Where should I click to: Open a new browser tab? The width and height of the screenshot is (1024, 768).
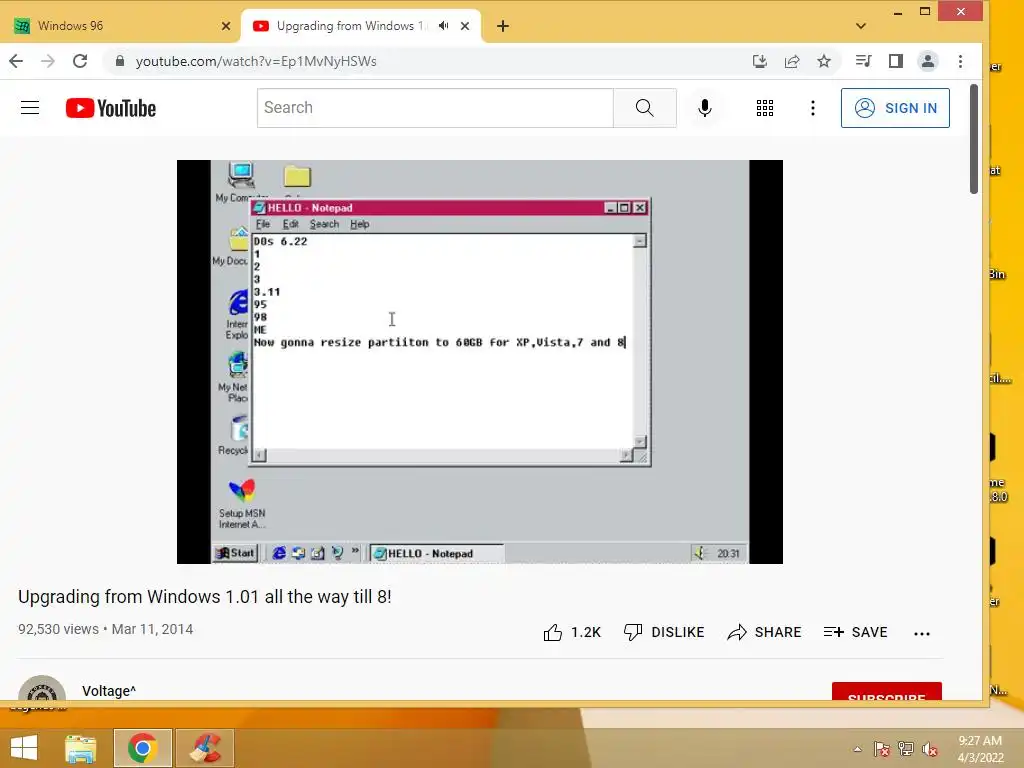[502, 26]
